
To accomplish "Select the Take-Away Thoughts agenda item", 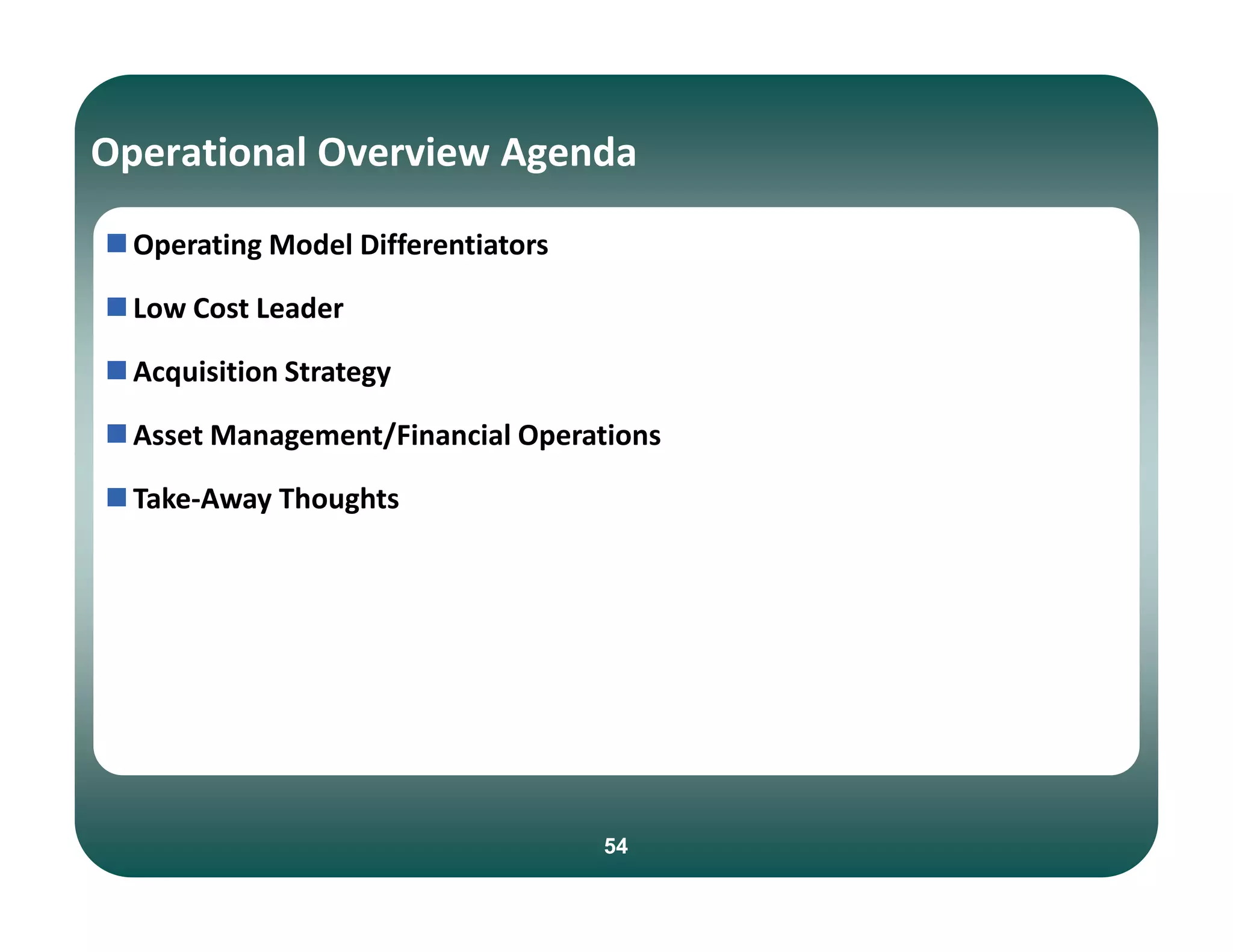I will (266, 499).
